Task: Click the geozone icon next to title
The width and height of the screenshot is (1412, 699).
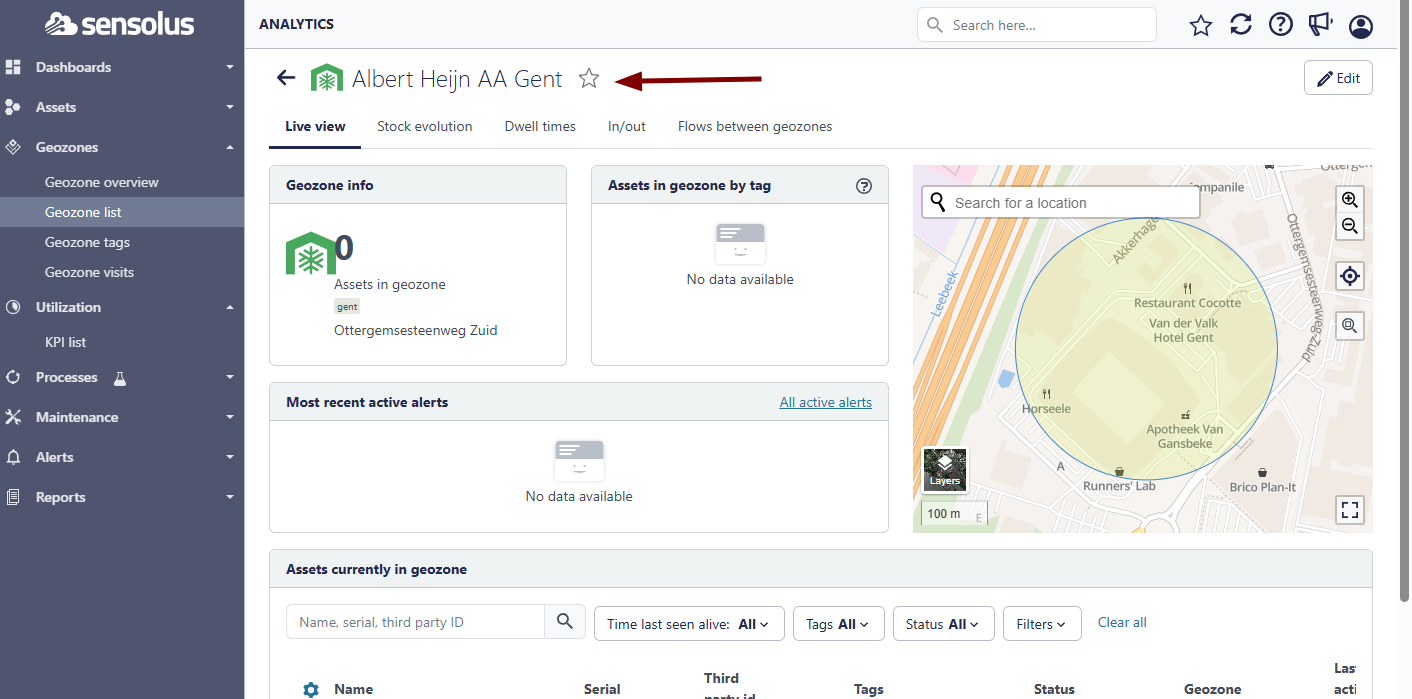Action: (x=327, y=78)
